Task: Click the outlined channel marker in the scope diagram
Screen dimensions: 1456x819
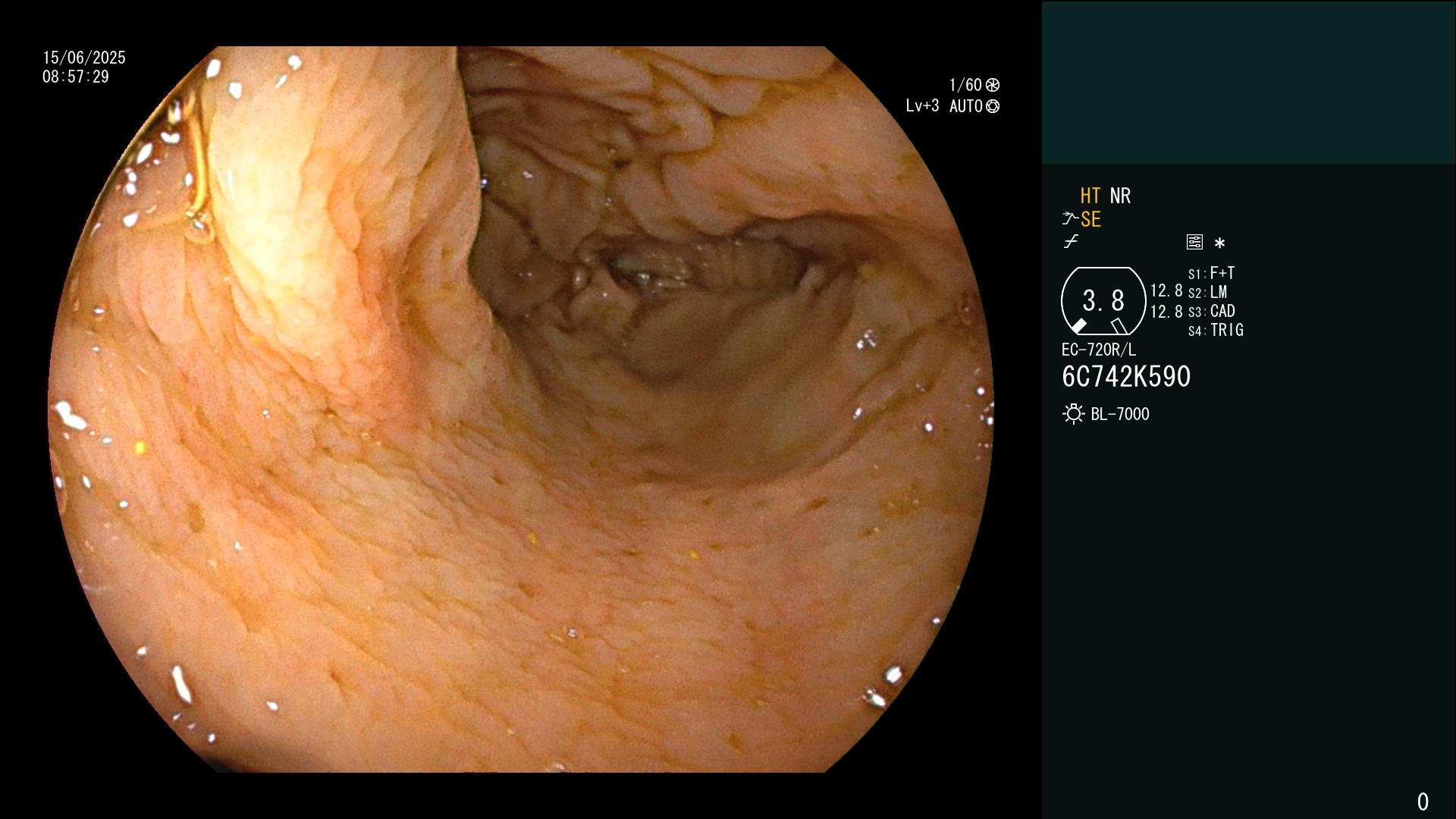Action: pyautogui.click(x=1119, y=326)
